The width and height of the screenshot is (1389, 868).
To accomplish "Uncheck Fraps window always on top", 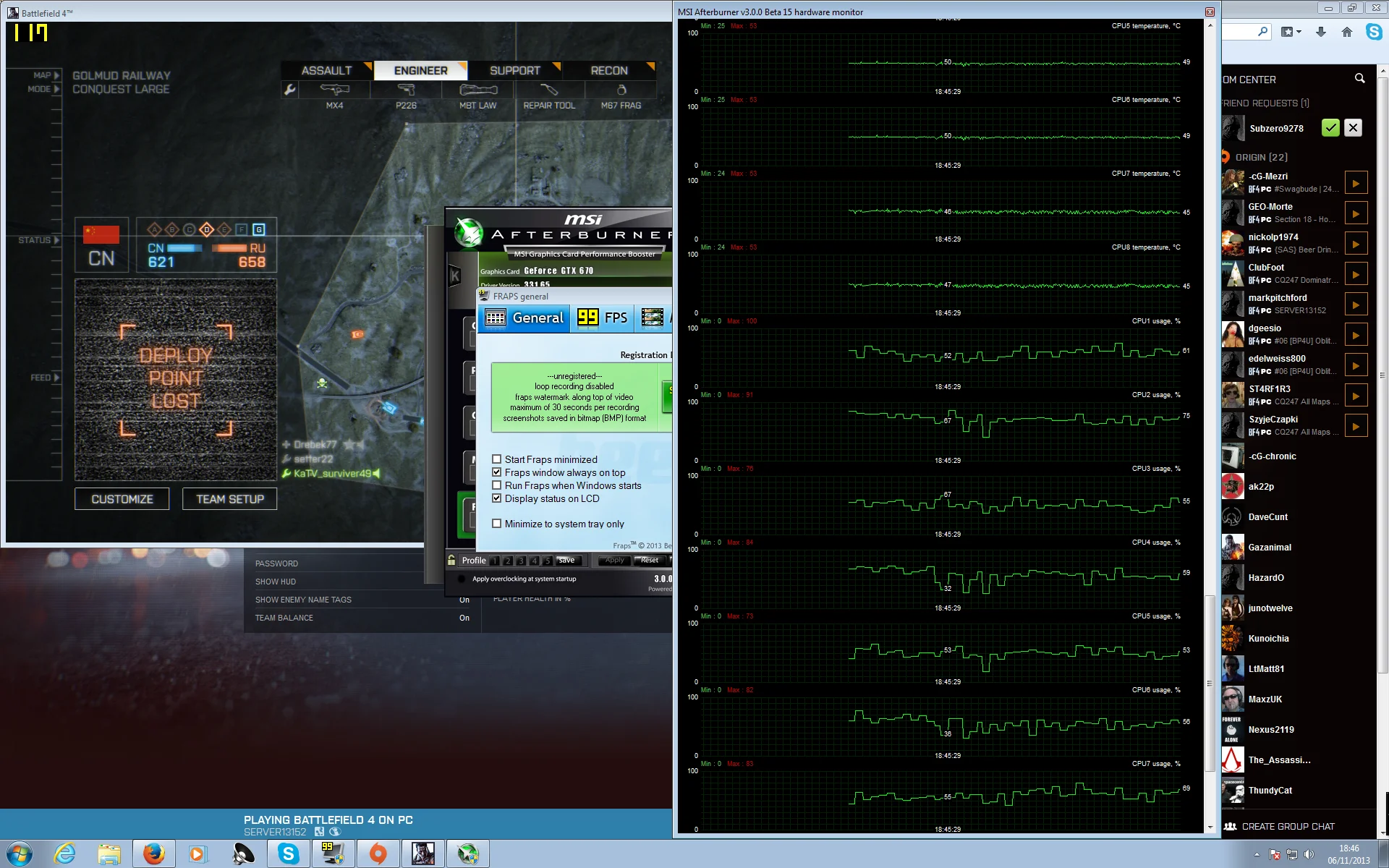I will [x=496, y=472].
